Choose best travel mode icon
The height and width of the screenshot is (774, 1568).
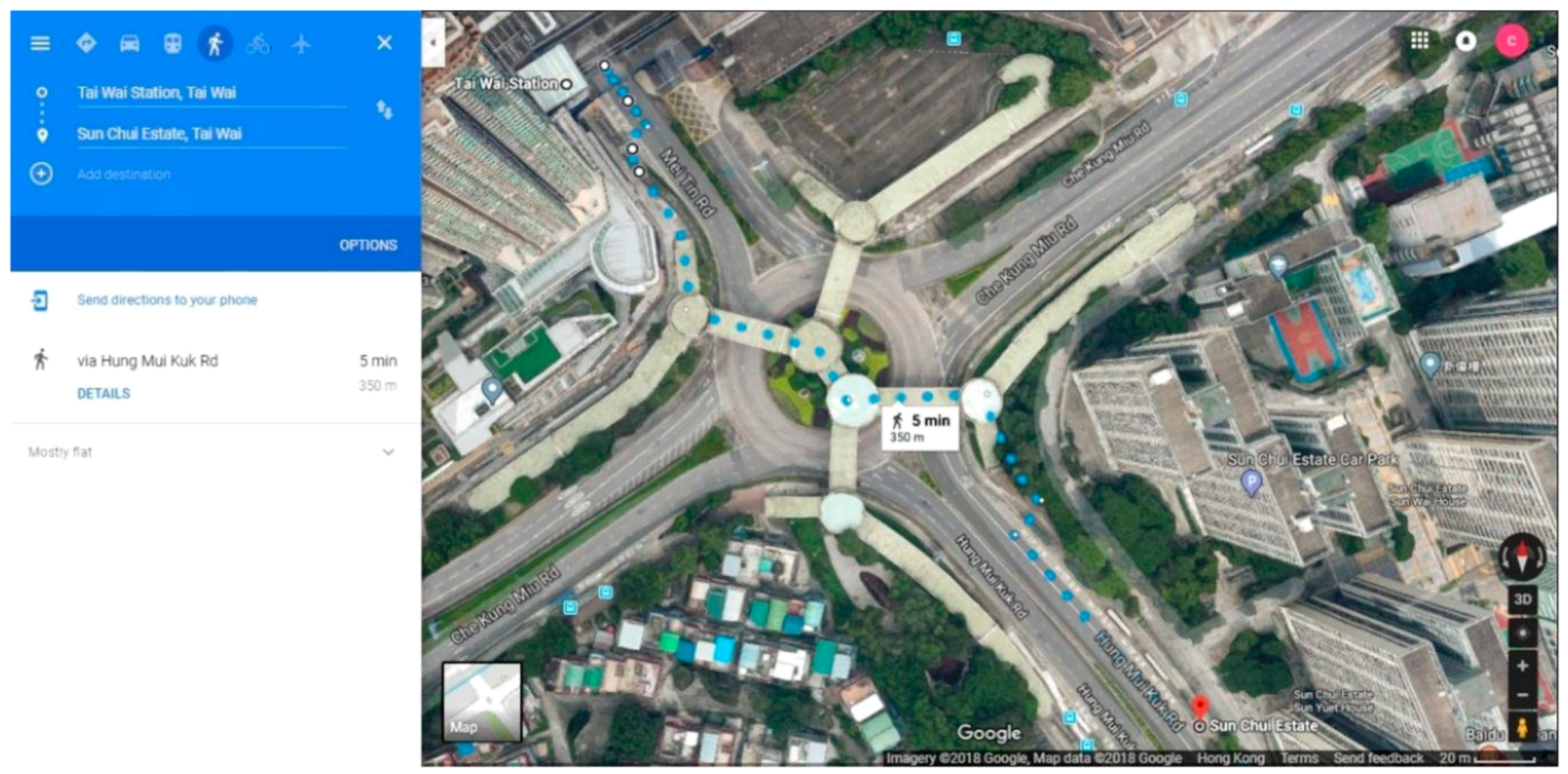(x=86, y=43)
